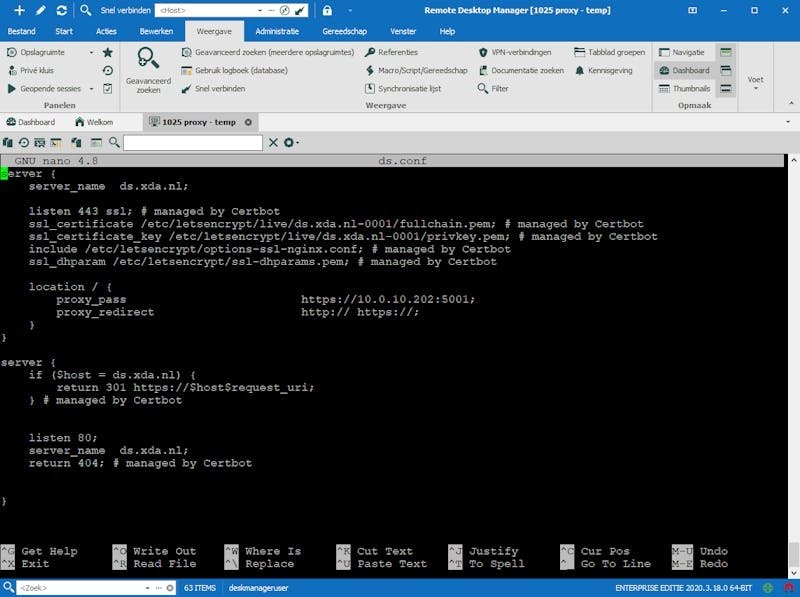The image size is (800, 597).
Task: Switch to the Gereedschap ribbon tab
Action: click(344, 31)
